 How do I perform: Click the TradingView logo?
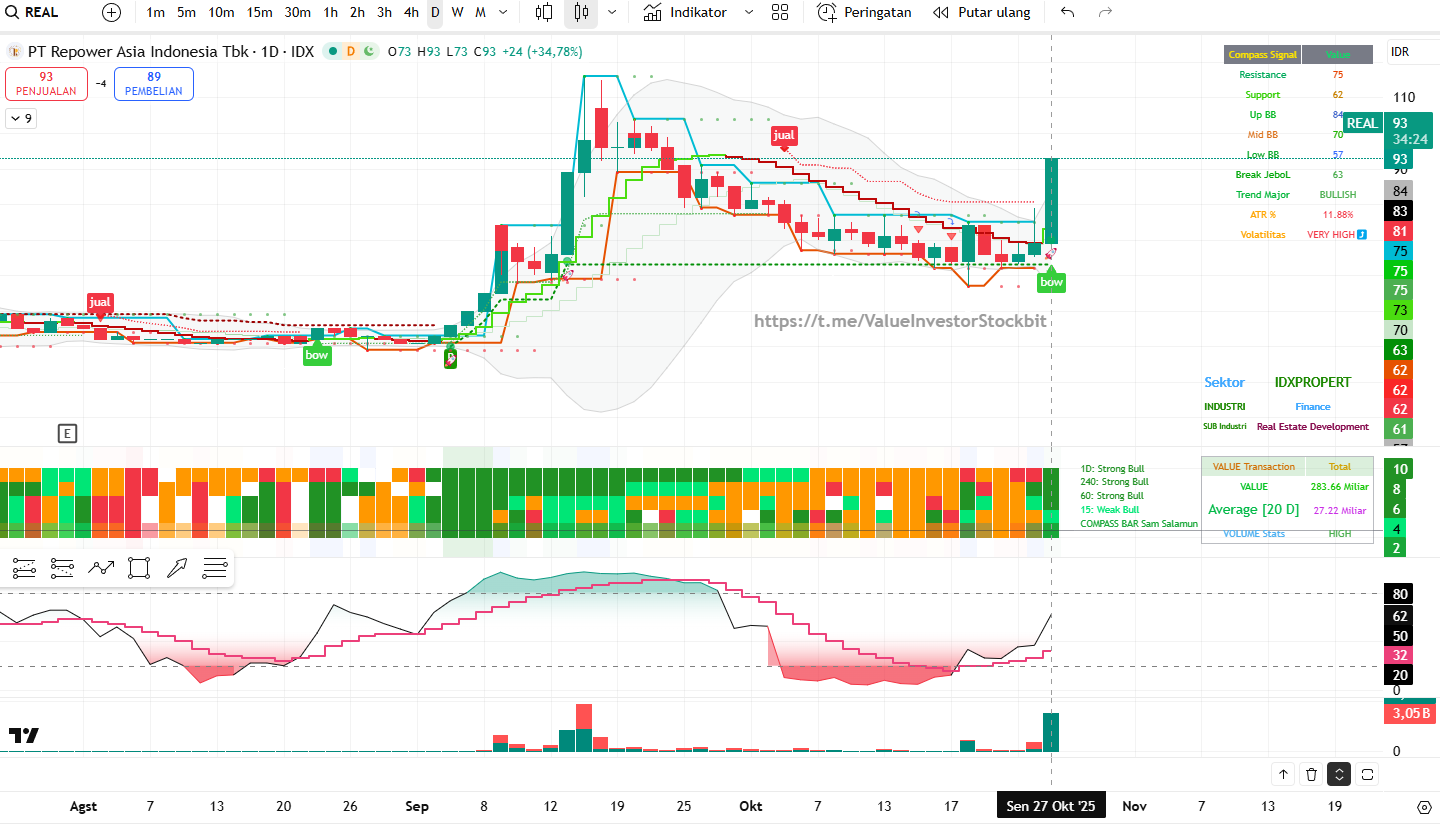[24, 735]
